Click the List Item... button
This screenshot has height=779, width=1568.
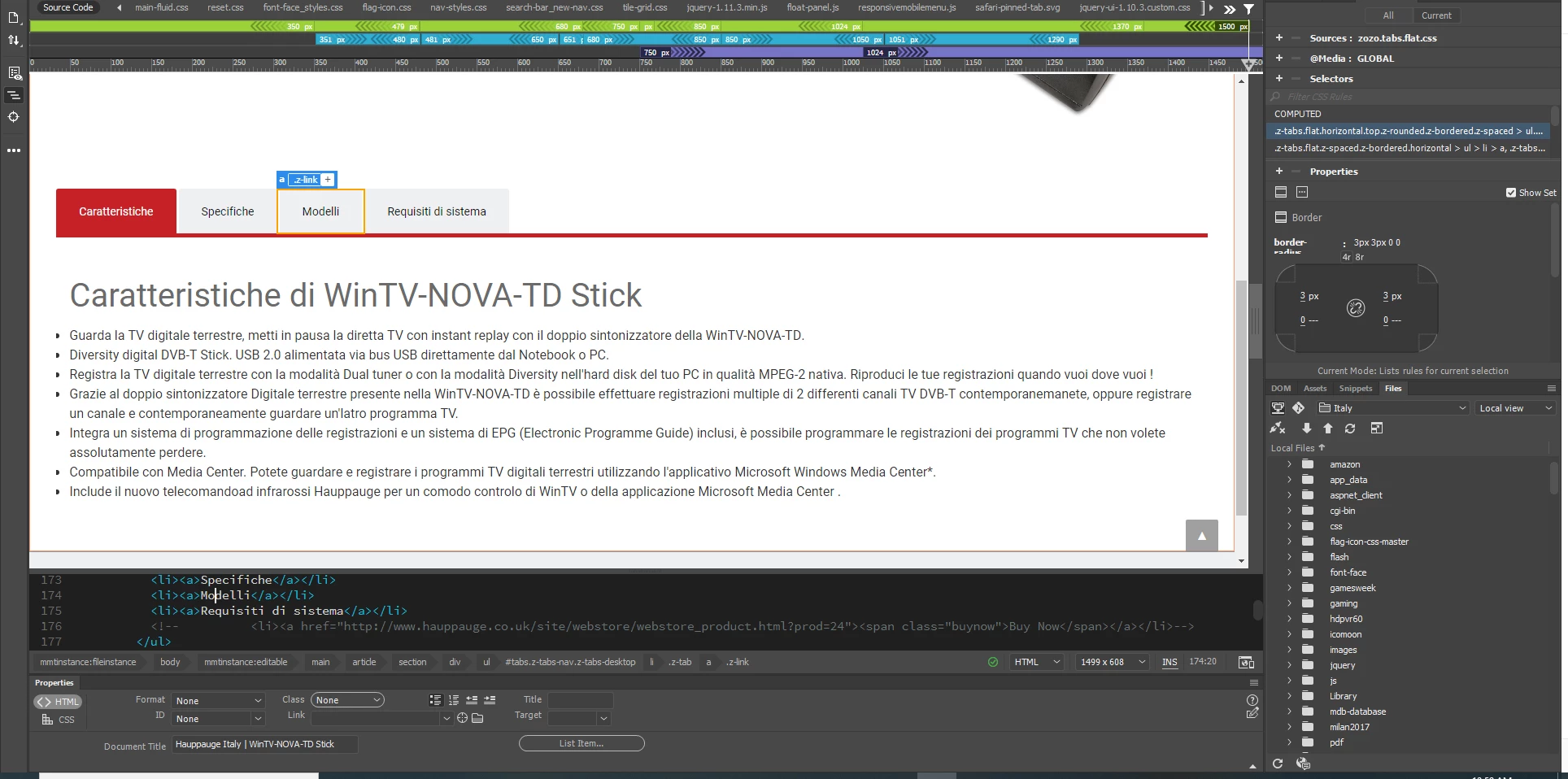pos(581,743)
